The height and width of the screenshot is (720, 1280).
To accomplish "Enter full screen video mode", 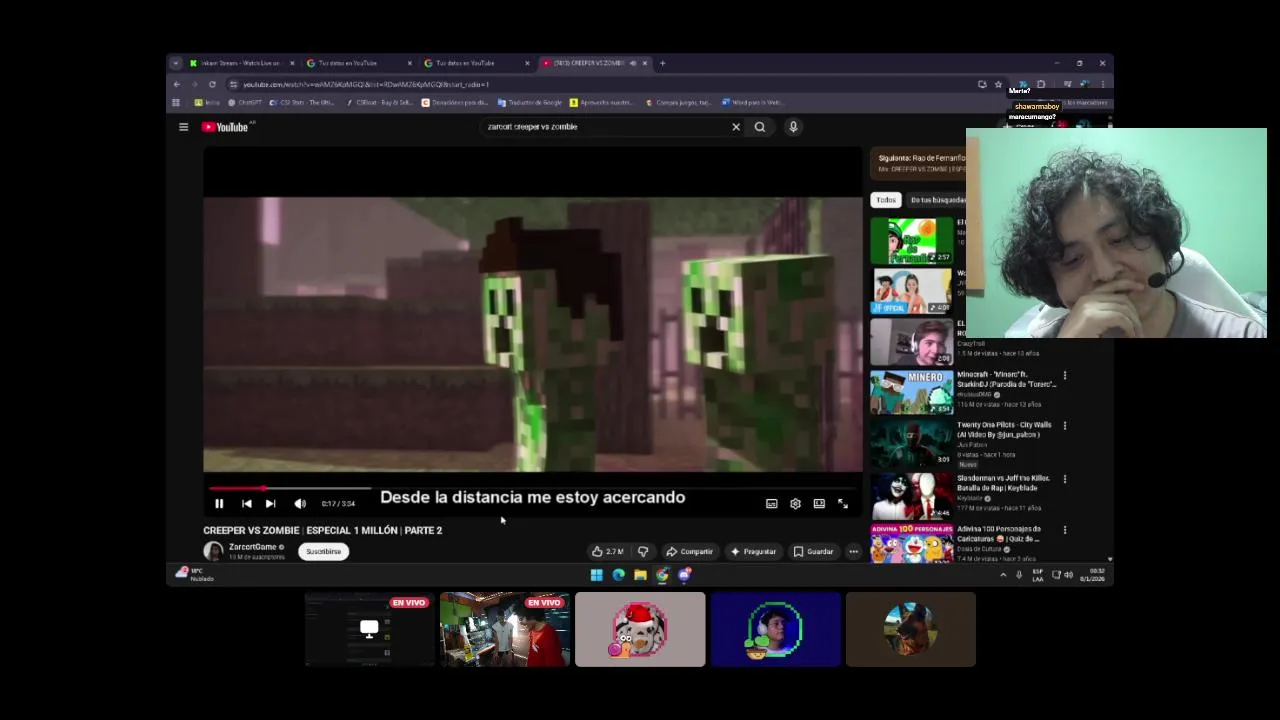I will tap(843, 504).
